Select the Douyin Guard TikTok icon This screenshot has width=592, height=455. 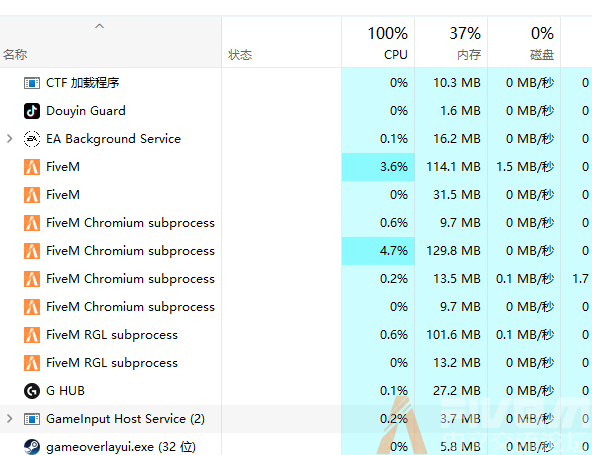point(32,111)
